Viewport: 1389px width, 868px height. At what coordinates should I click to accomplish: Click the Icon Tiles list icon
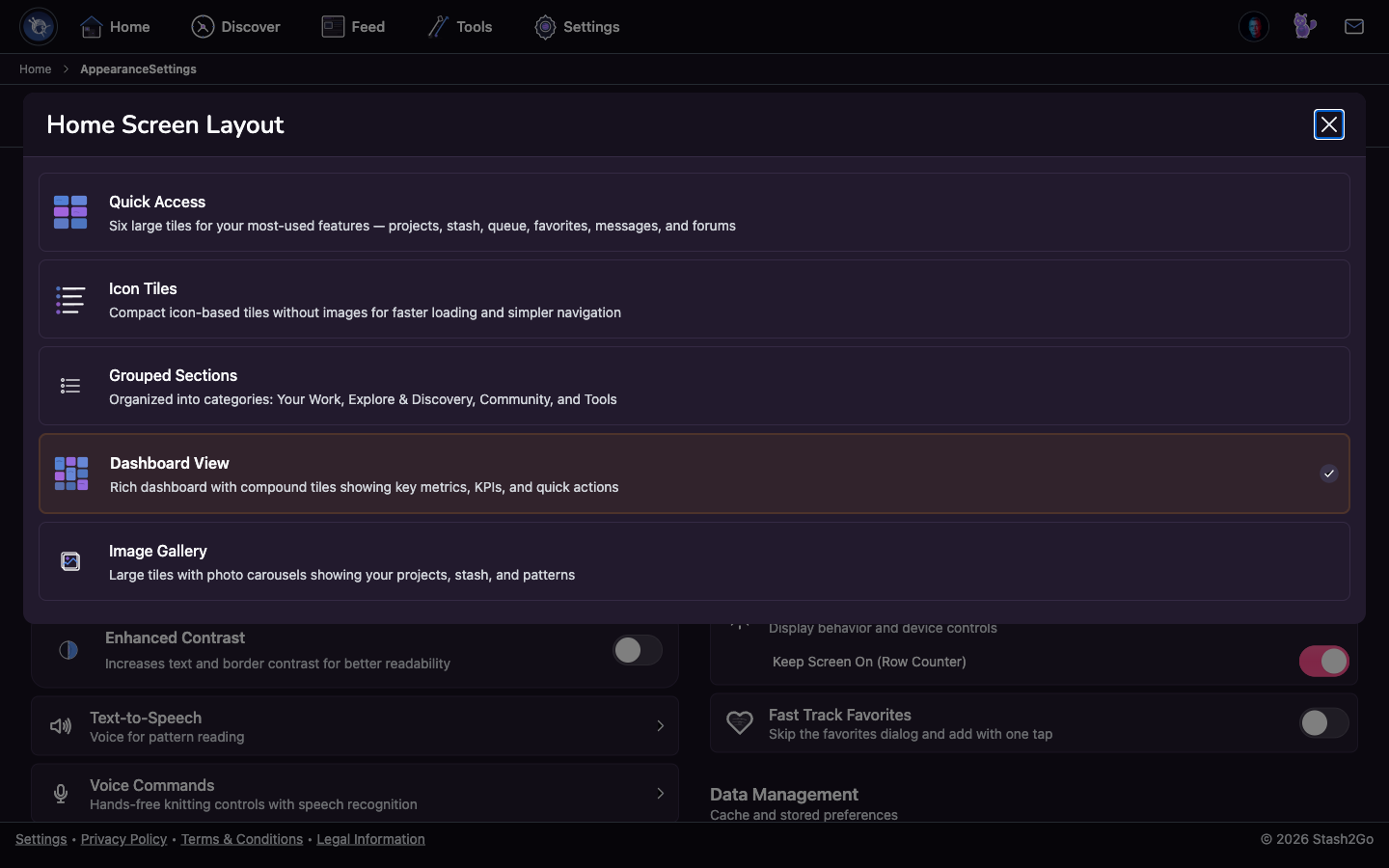(x=70, y=300)
